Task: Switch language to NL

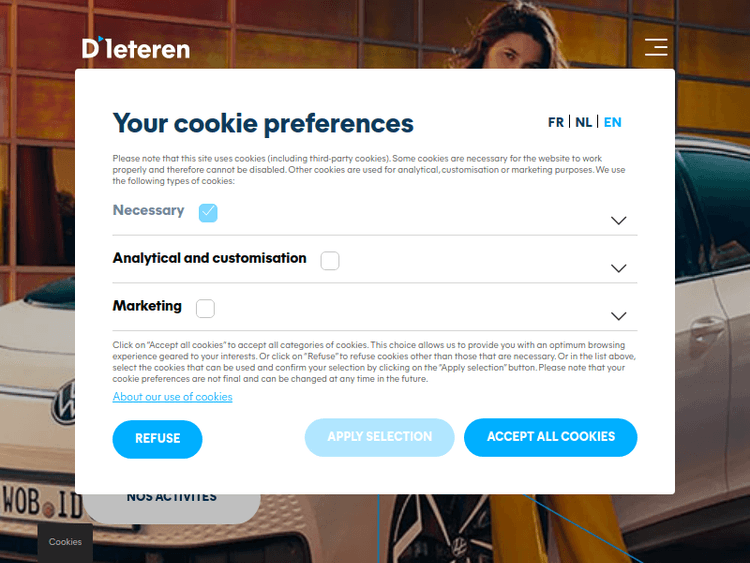Action: (583, 122)
